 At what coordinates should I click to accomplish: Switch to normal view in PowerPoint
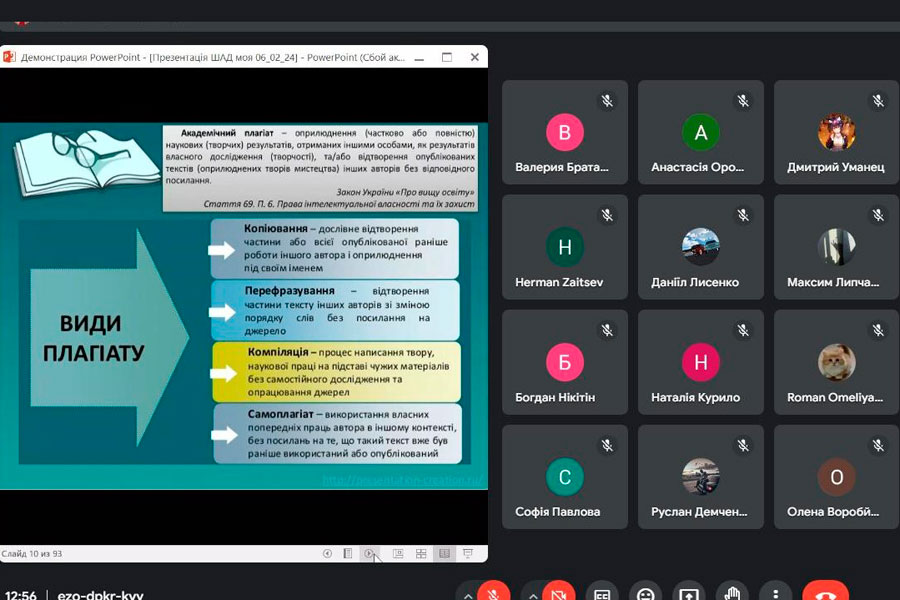pos(398,553)
